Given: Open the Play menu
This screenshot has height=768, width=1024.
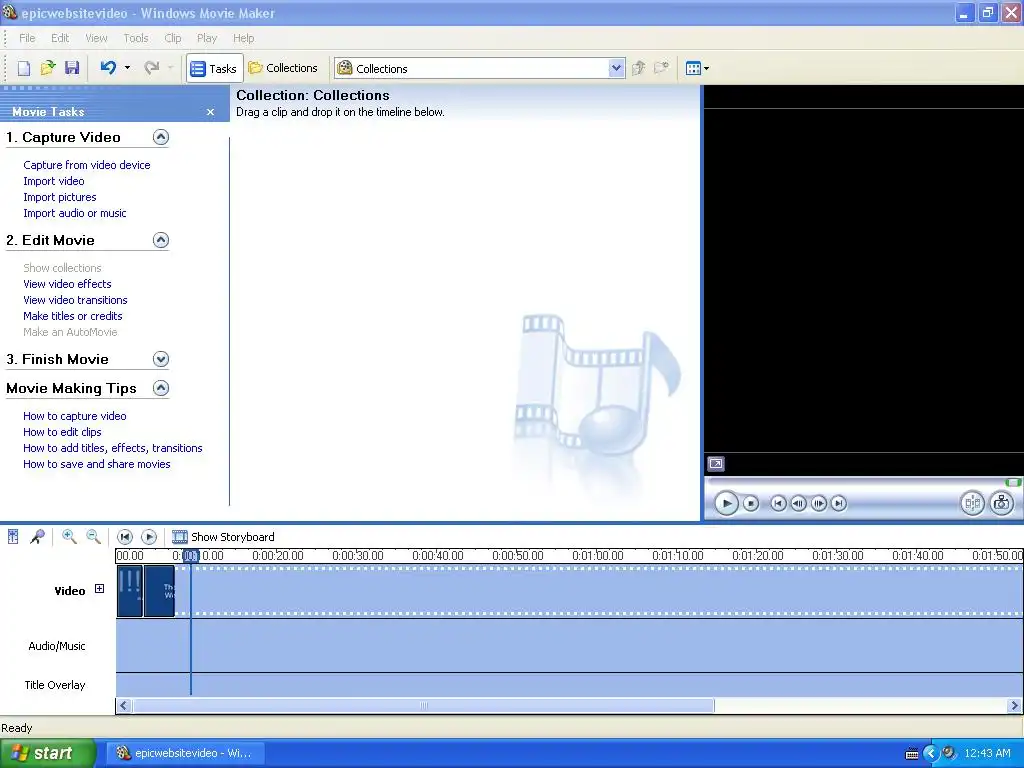Looking at the screenshot, I should pyautogui.click(x=206, y=38).
